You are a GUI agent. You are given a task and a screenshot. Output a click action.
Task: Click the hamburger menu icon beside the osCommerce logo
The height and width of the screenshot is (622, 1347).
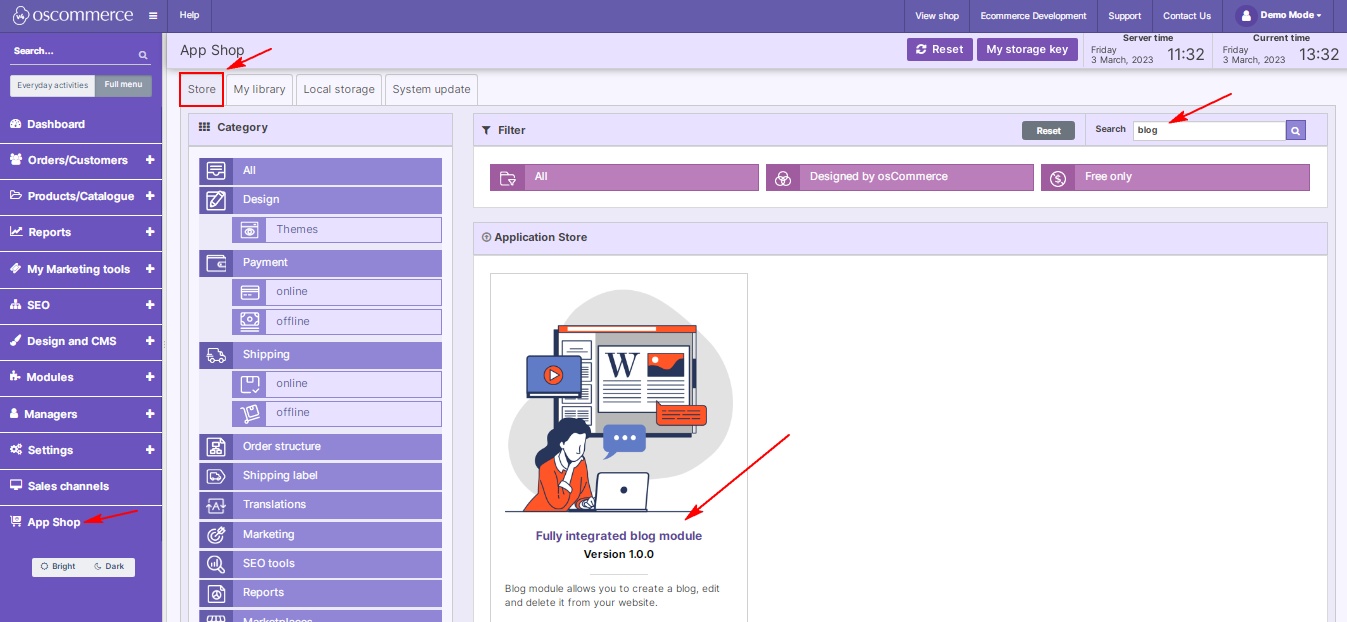pyautogui.click(x=152, y=16)
